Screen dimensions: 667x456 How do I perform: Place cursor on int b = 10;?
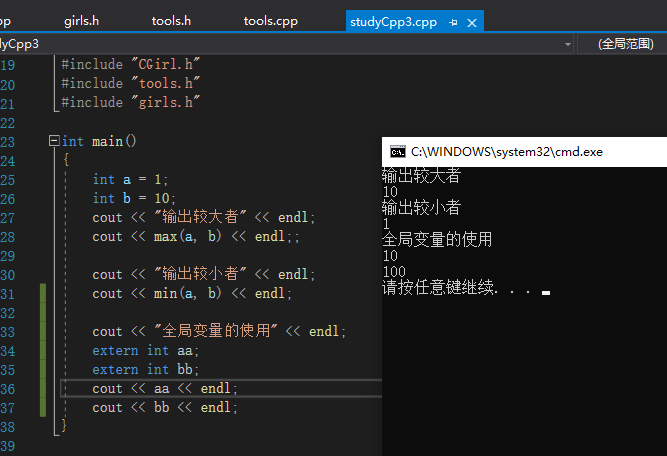(134, 198)
